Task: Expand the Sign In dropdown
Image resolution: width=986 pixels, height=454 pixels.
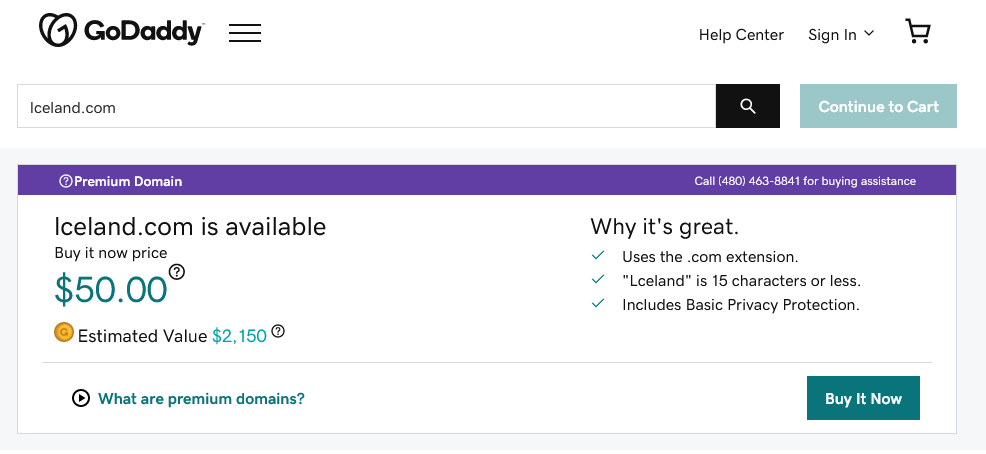Action: pyautogui.click(x=841, y=35)
